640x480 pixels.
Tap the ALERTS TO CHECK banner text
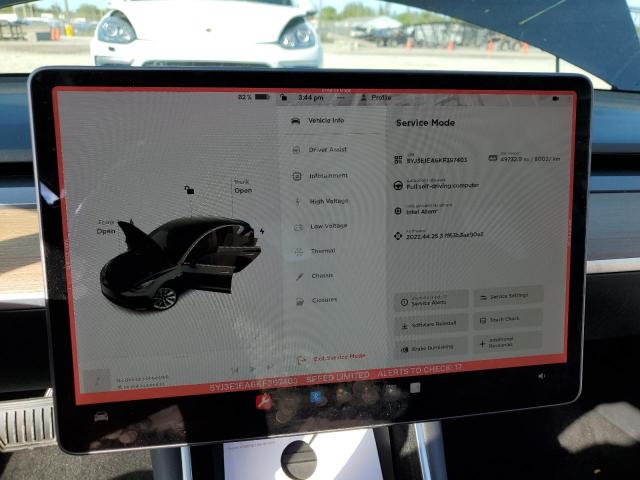(420, 371)
